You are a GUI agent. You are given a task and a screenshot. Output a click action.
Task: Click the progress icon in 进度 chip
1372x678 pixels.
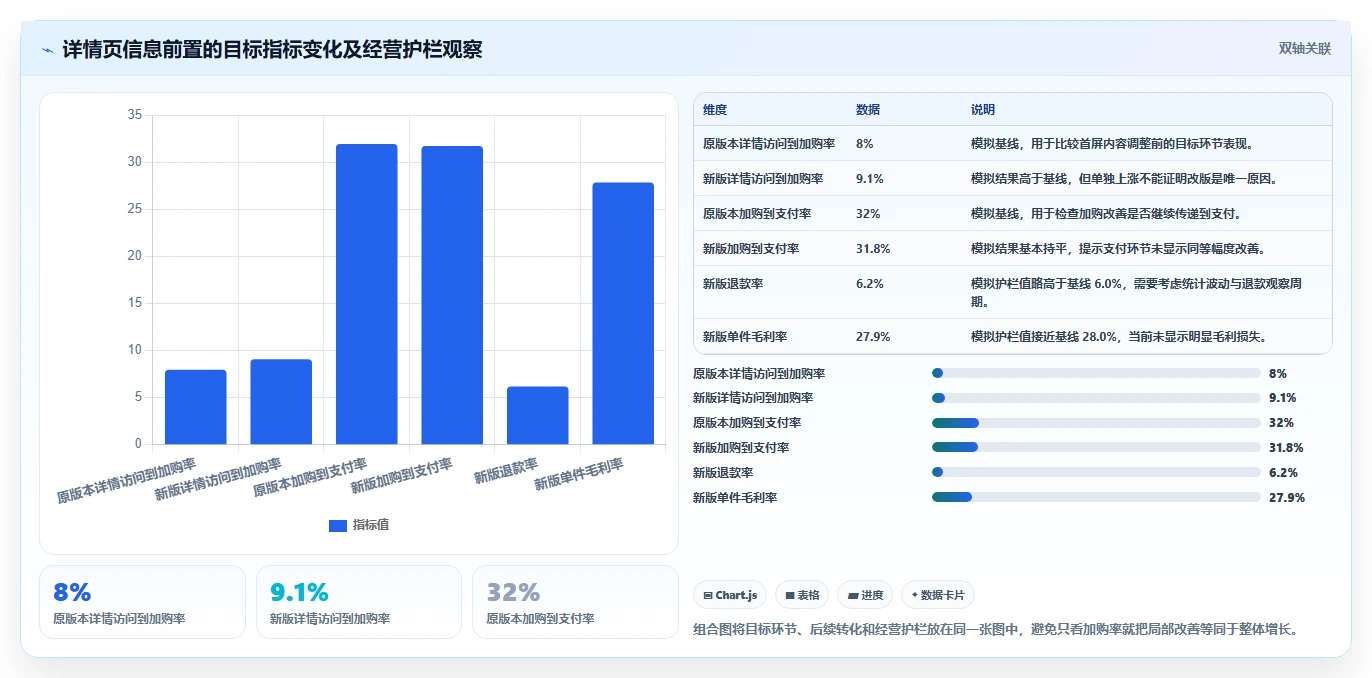(852, 595)
